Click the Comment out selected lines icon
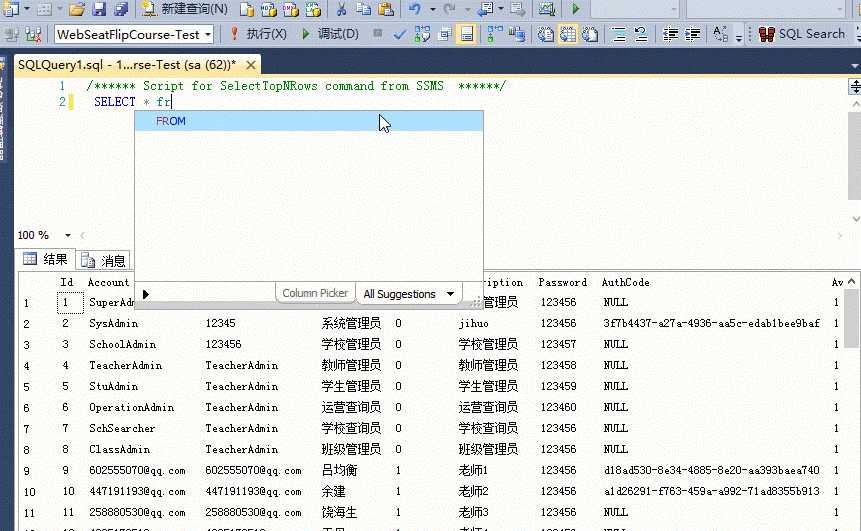Viewport: 861px width, 531px height. 619,35
